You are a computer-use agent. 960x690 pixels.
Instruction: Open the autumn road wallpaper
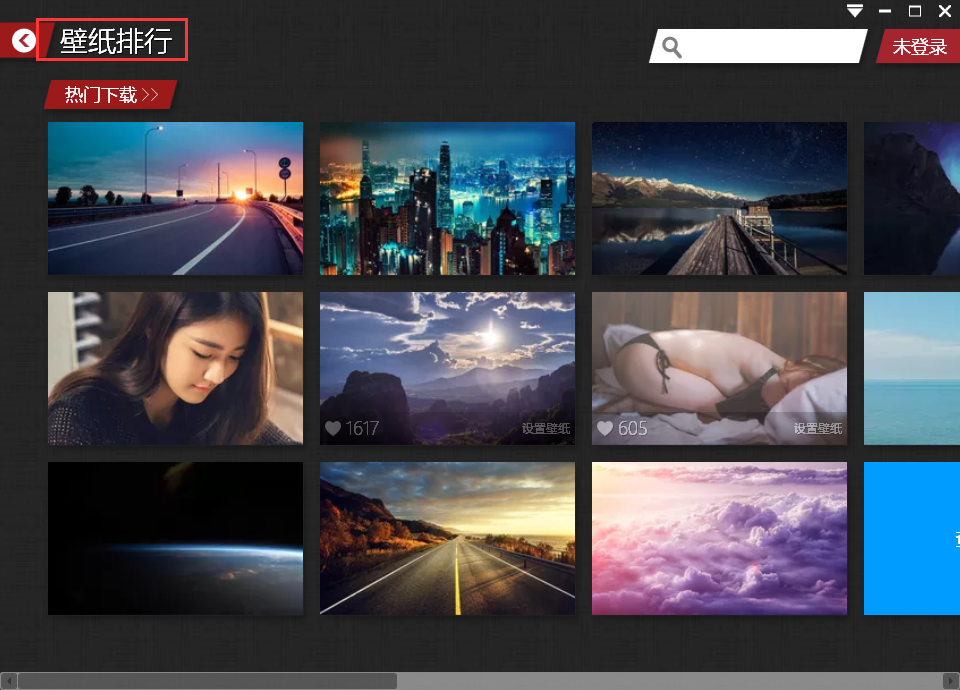(447, 538)
